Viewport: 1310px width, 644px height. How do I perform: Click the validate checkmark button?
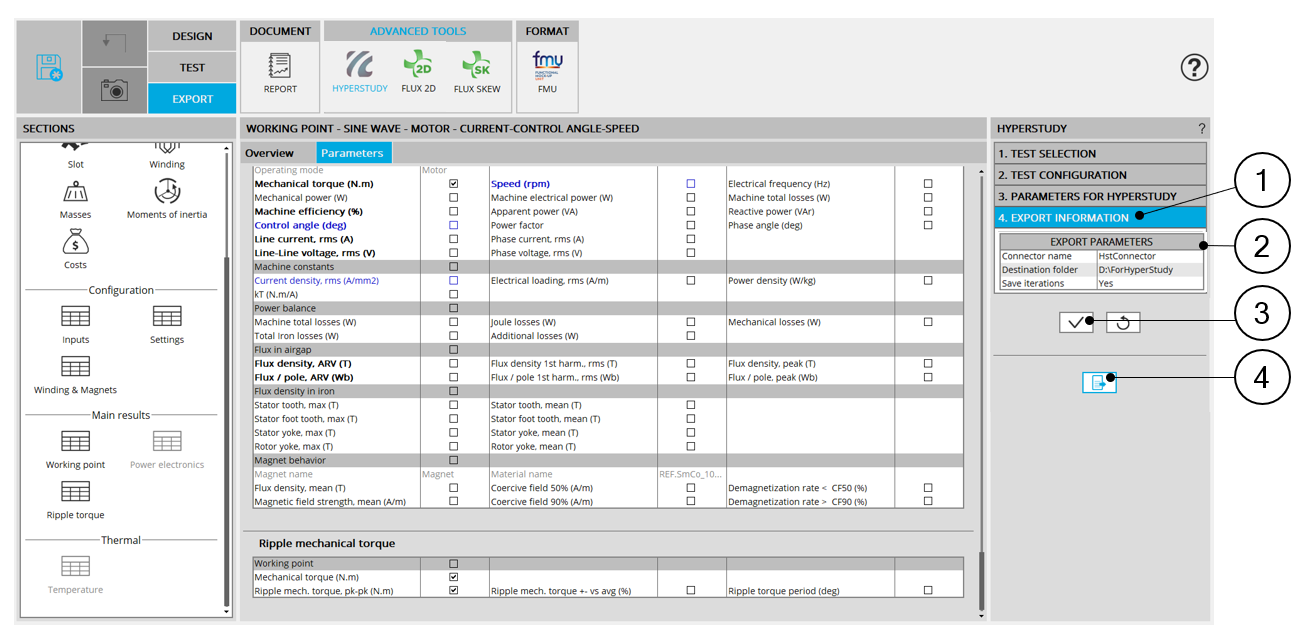pyautogui.click(x=1076, y=323)
